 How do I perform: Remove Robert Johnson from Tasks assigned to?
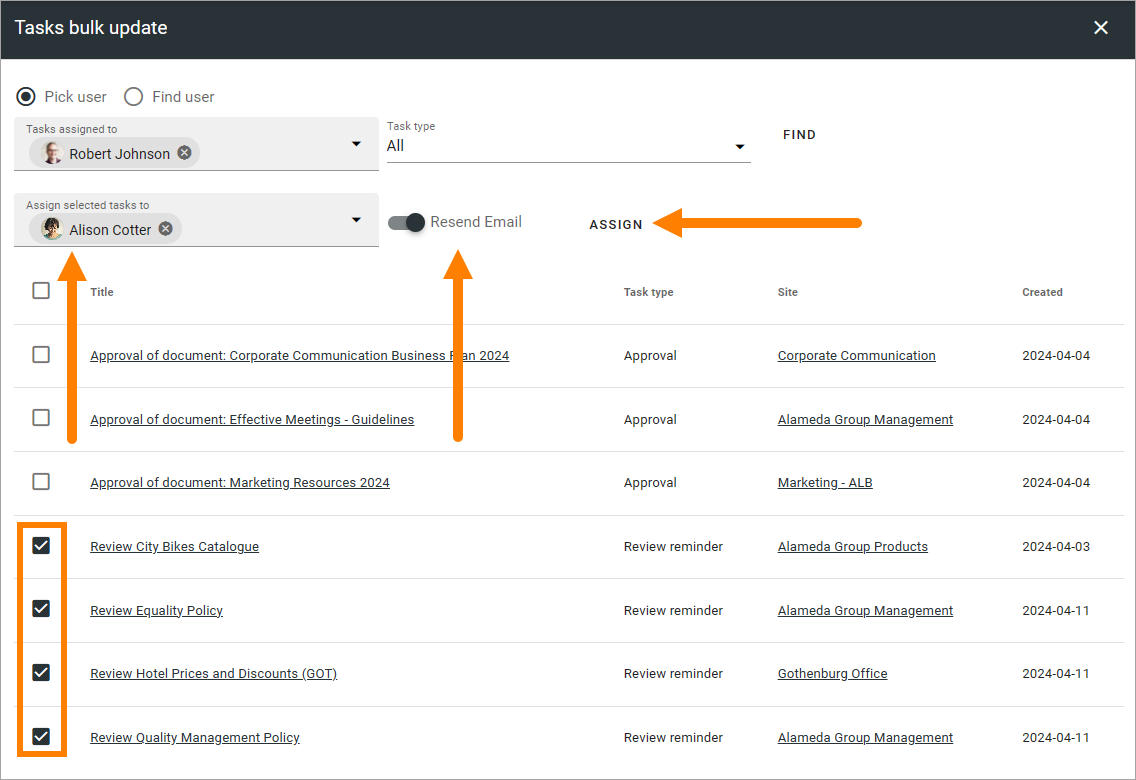pyautogui.click(x=185, y=153)
